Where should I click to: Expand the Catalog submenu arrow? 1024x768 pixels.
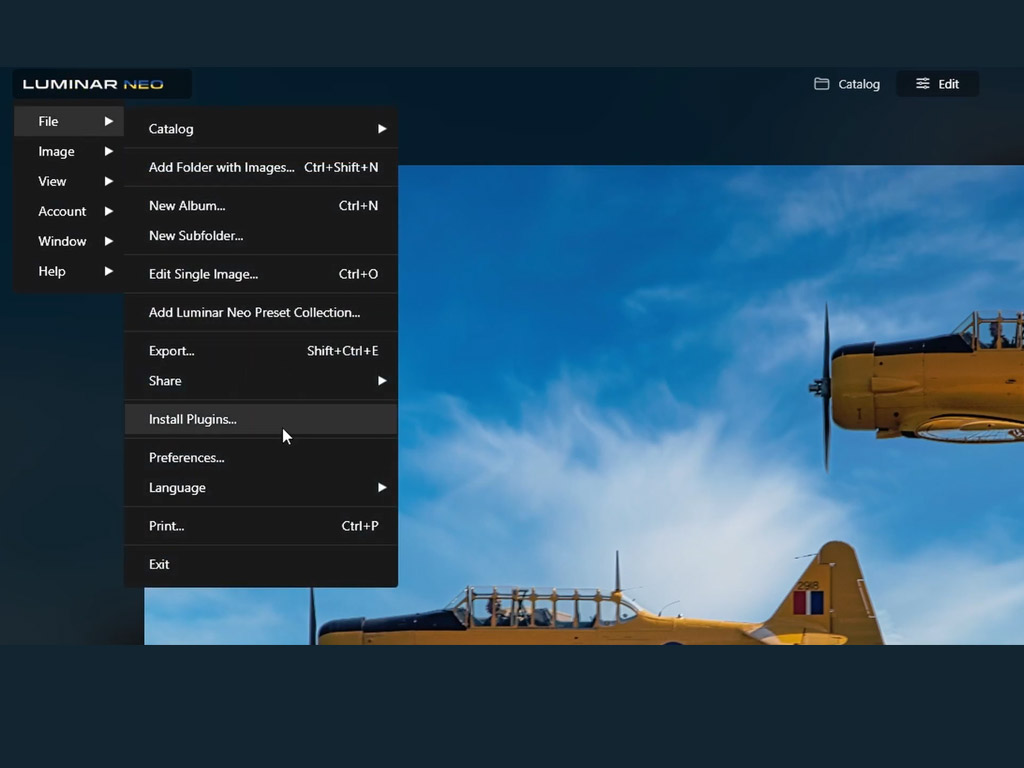381,129
